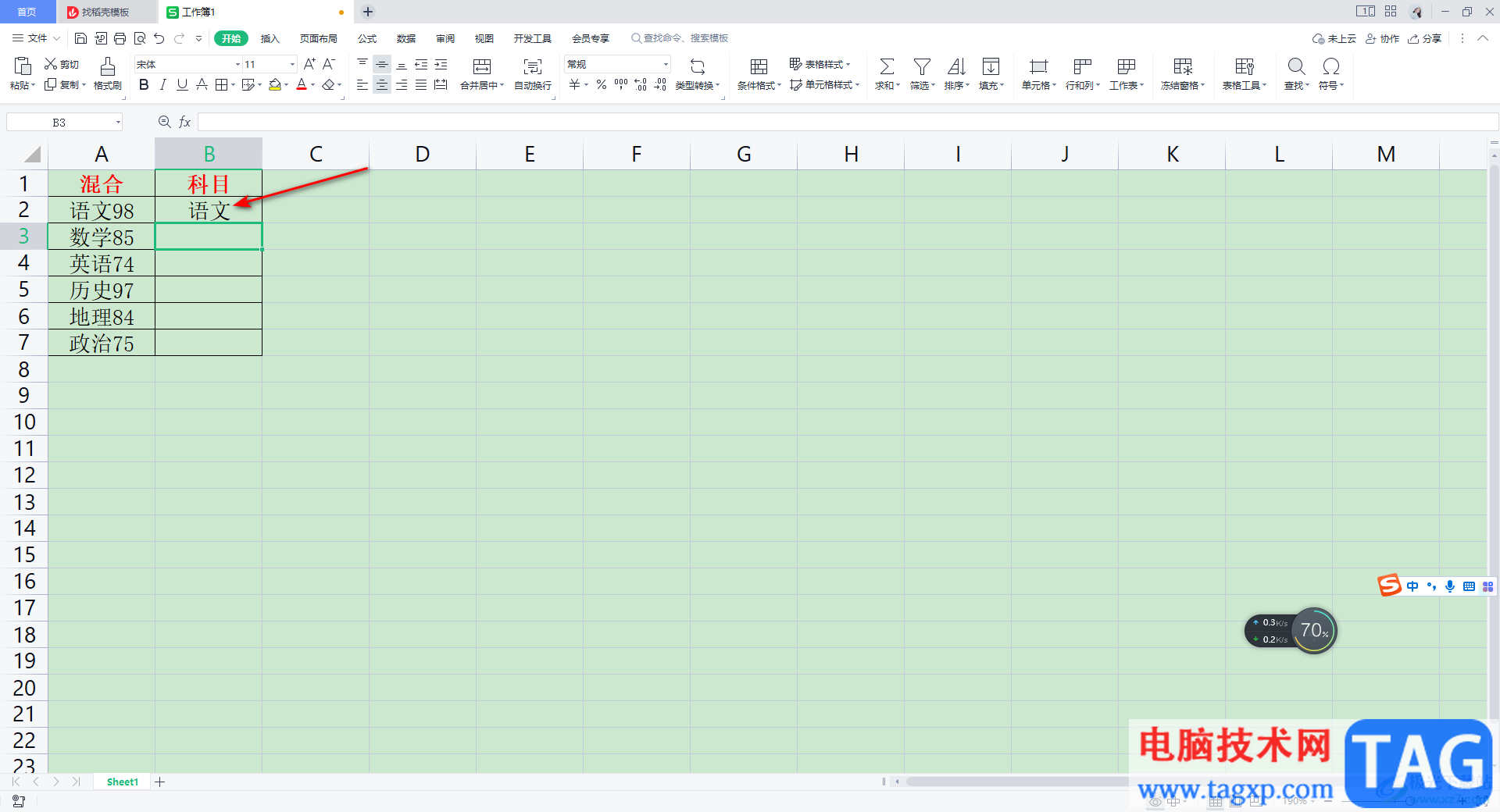1500x812 pixels.
Task: Click the formula bar input field
Action: click(847, 122)
